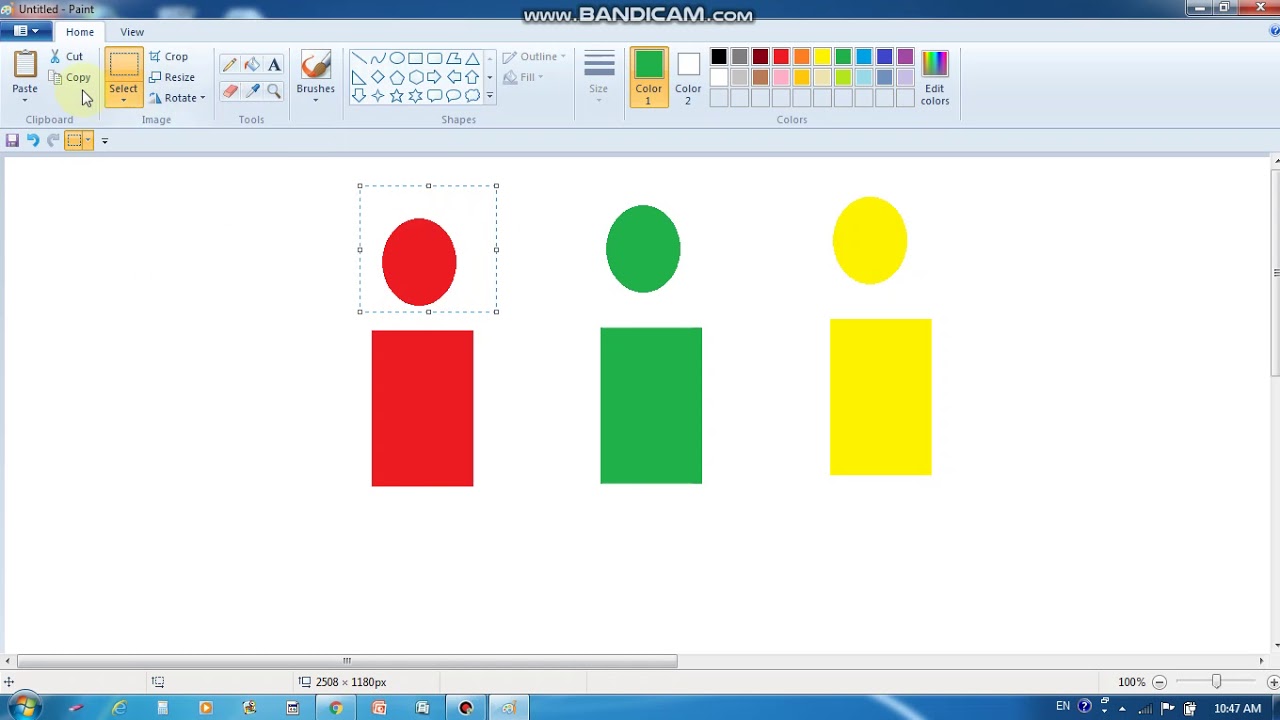This screenshot has width=1280, height=720.
Task: Click the Save icon in quick access toolbar
Action: 12,141
